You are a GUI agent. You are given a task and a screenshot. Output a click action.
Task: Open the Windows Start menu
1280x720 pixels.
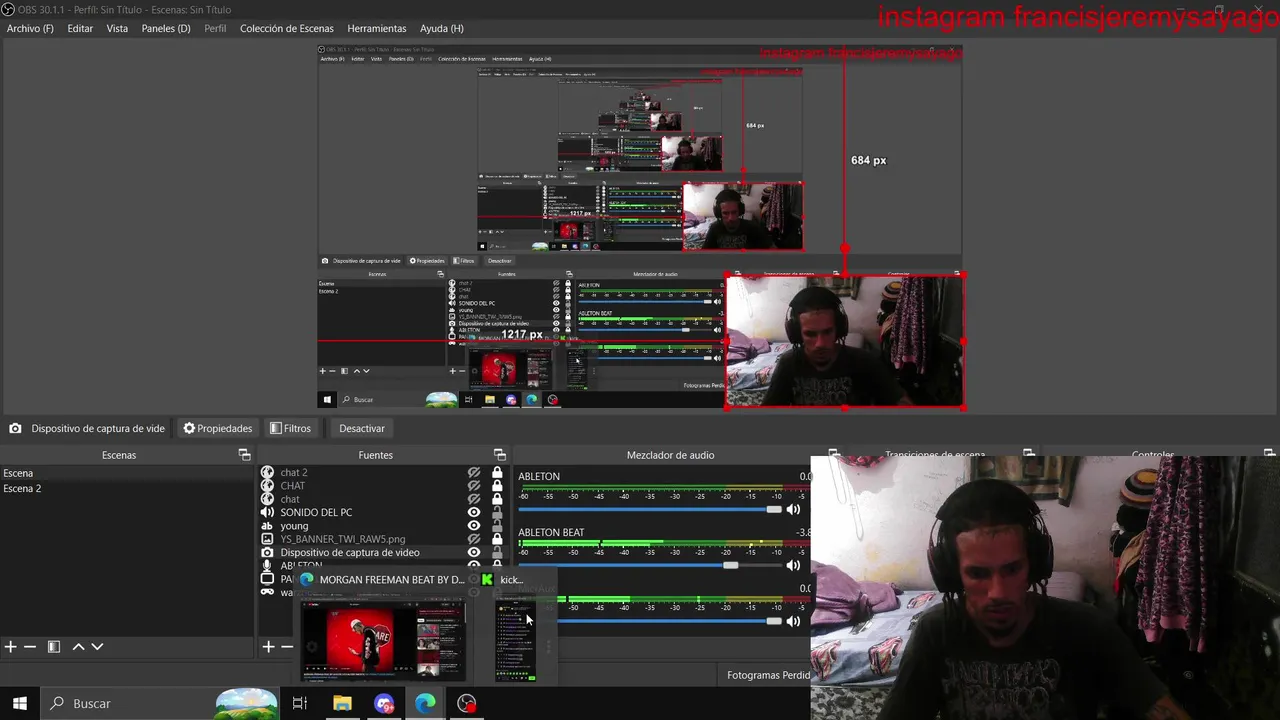(20, 703)
